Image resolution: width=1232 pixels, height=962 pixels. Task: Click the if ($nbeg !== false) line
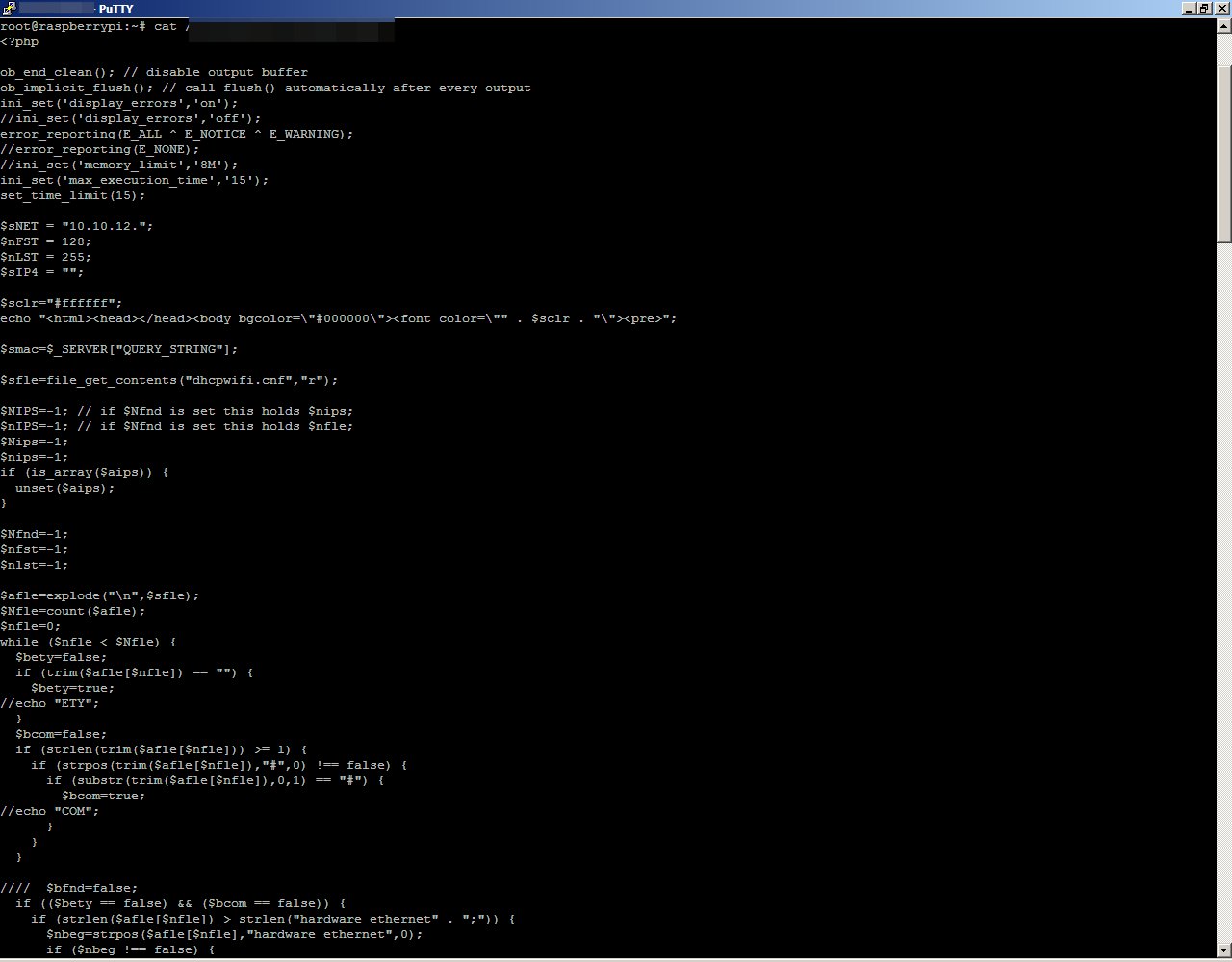click(x=131, y=949)
